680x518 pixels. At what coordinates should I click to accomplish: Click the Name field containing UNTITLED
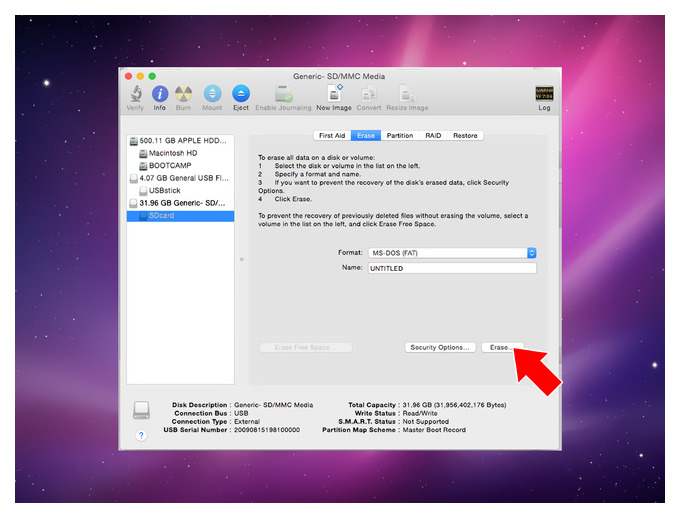click(x=452, y=268)
